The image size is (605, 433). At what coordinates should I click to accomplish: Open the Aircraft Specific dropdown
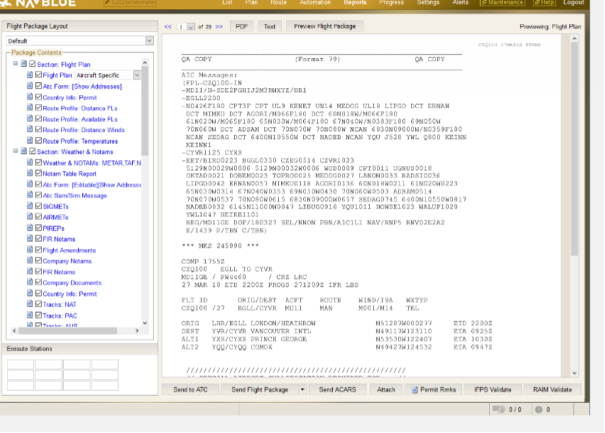137,75
